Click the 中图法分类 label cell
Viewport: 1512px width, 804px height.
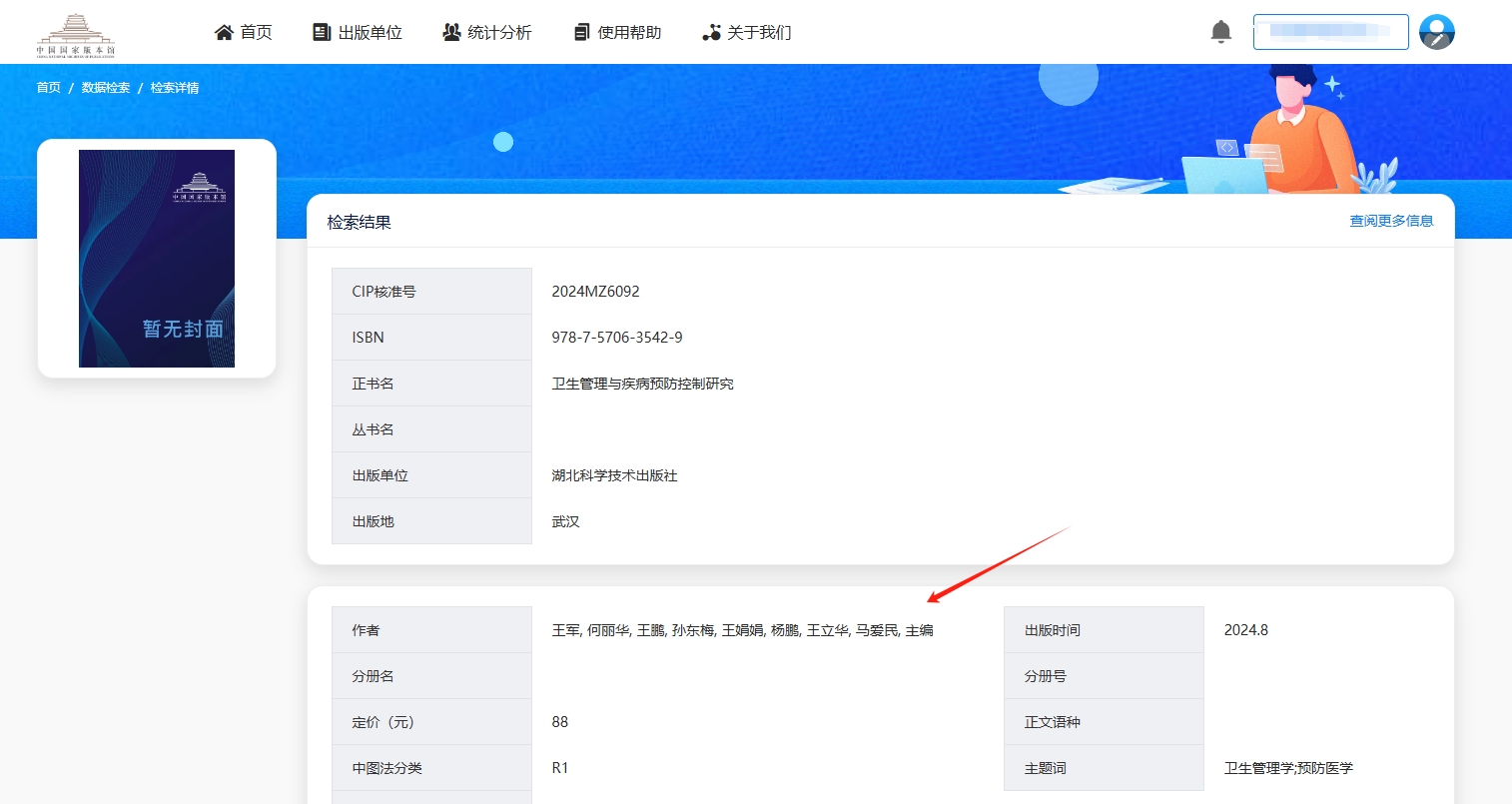(x=431, y=768)
